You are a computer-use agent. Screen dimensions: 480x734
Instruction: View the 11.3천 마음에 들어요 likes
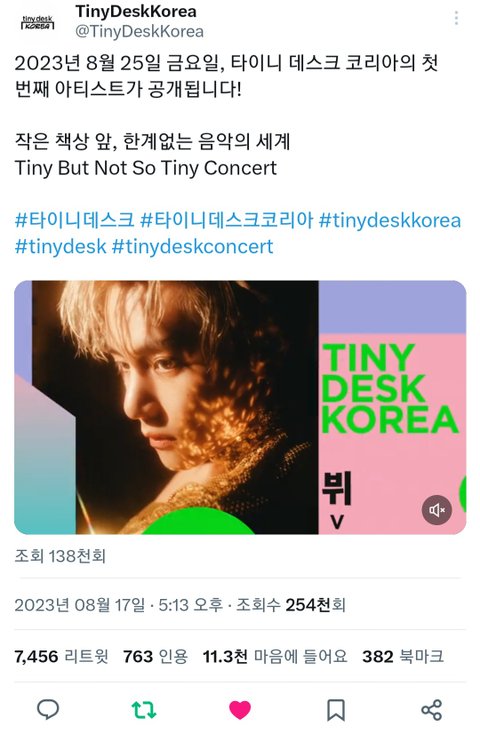(x=275, y=656)
